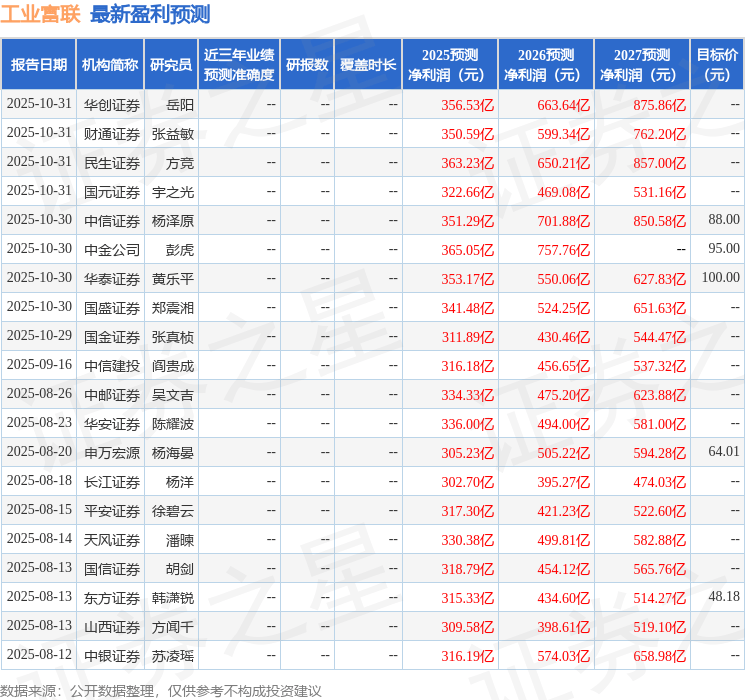Click target price 64.01
This screenshot has height=700, width=745.
click(724, 451)
